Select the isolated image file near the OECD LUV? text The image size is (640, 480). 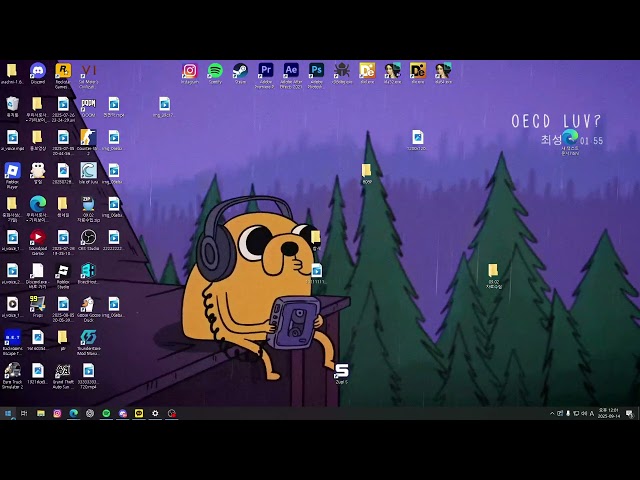tap(418, 138)
